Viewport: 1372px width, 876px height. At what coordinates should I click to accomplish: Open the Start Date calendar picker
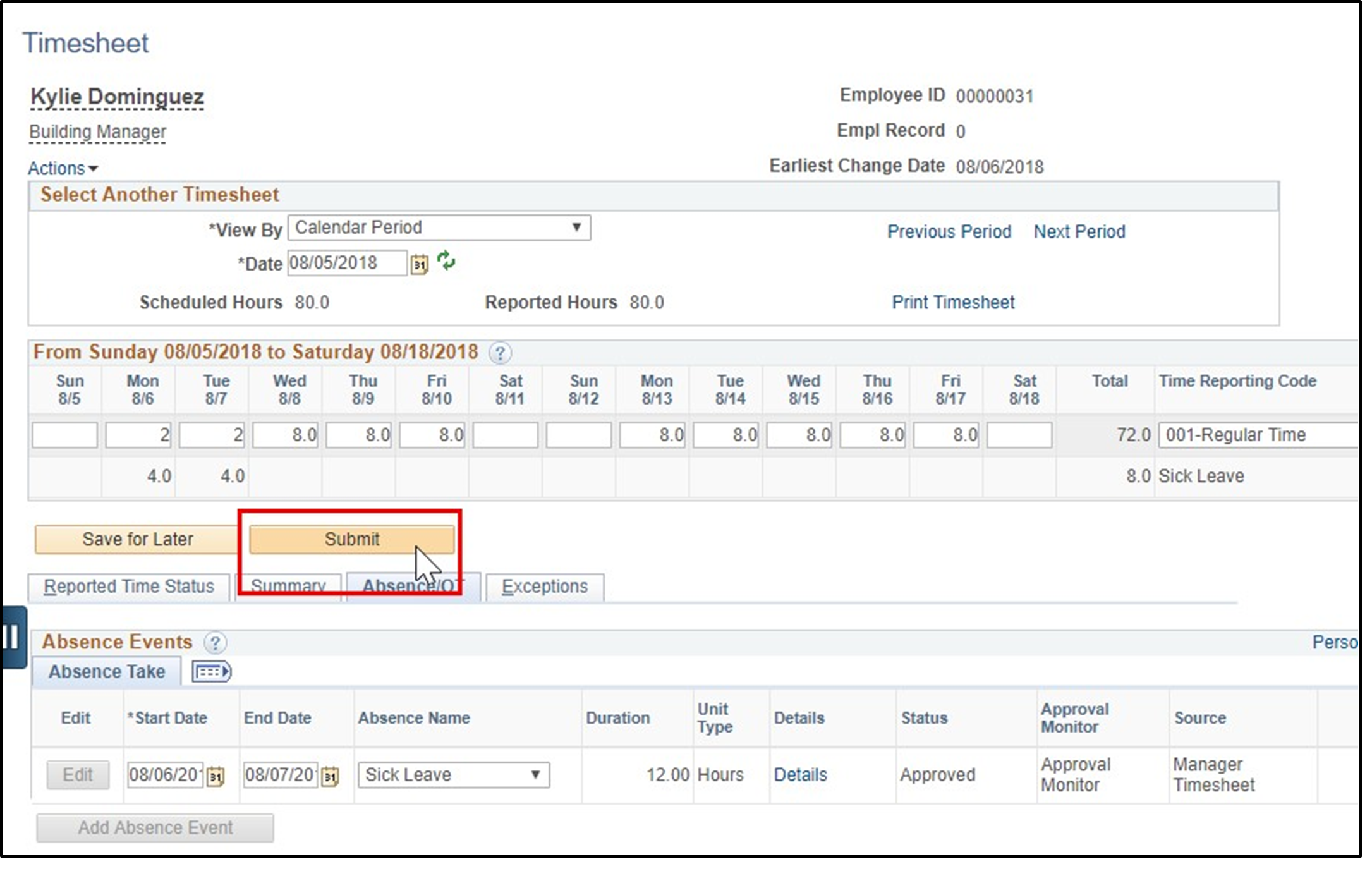pyautogui.click(x=217, y=775)
